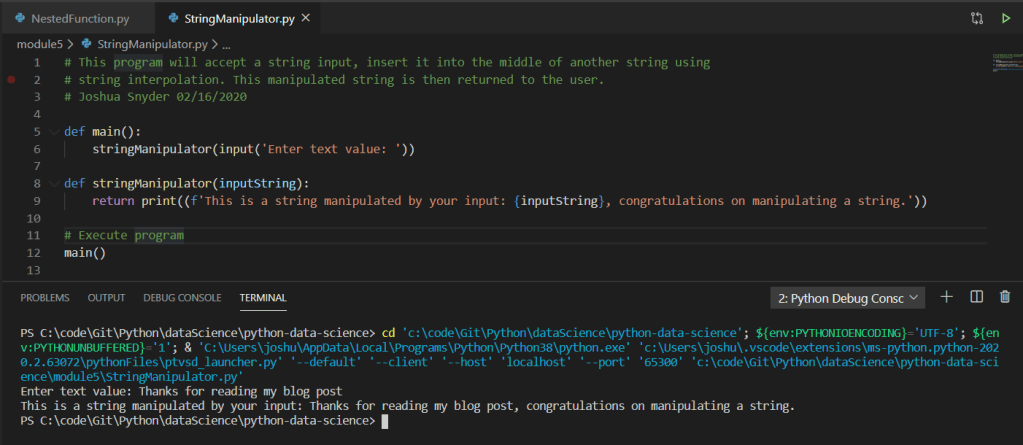Screen dimensions: 1023x445
Task: Click the Python file icon in the breadcrumb
Action: [86, 44]
